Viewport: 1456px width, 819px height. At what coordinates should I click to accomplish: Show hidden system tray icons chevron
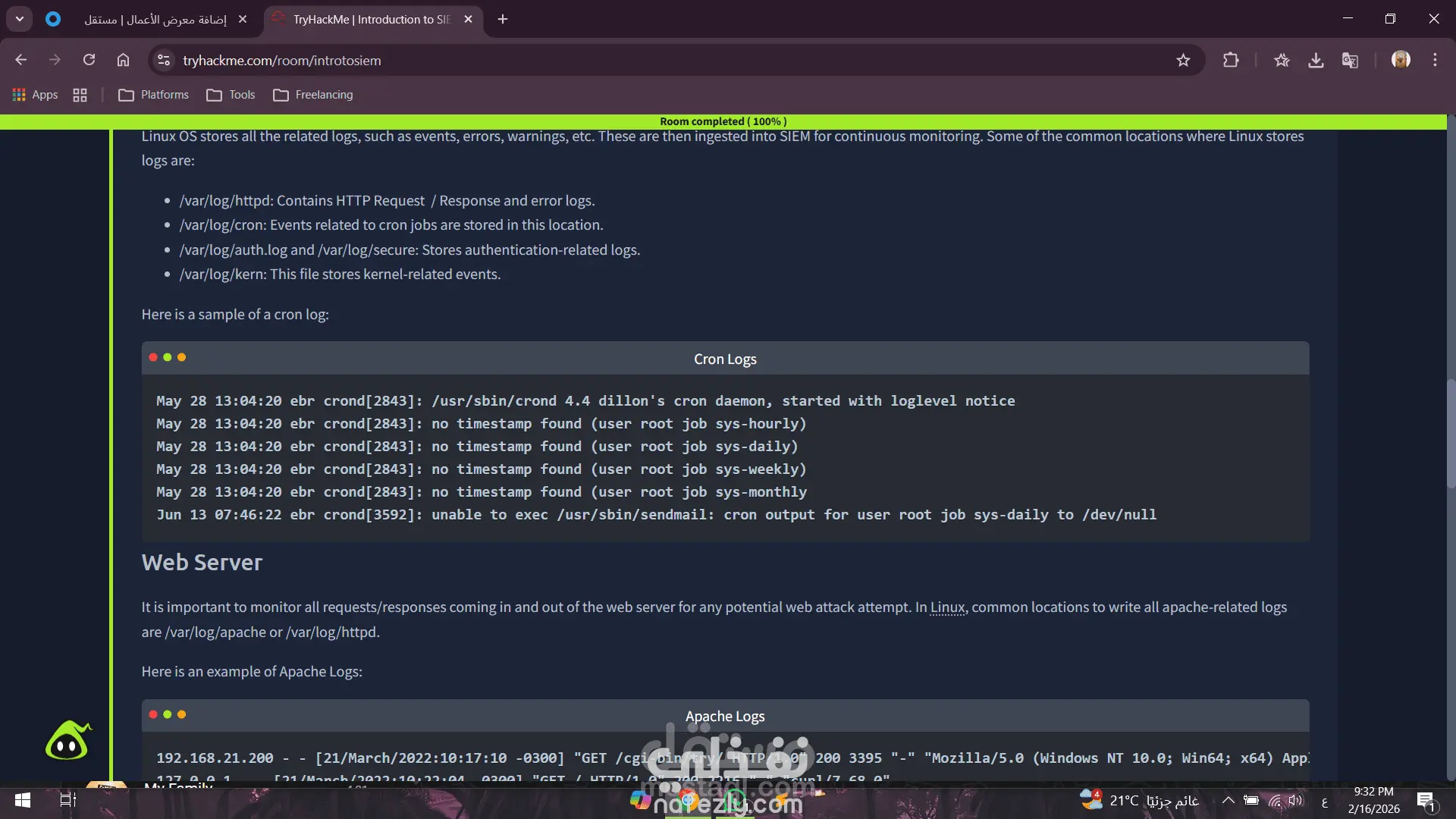1228,800
